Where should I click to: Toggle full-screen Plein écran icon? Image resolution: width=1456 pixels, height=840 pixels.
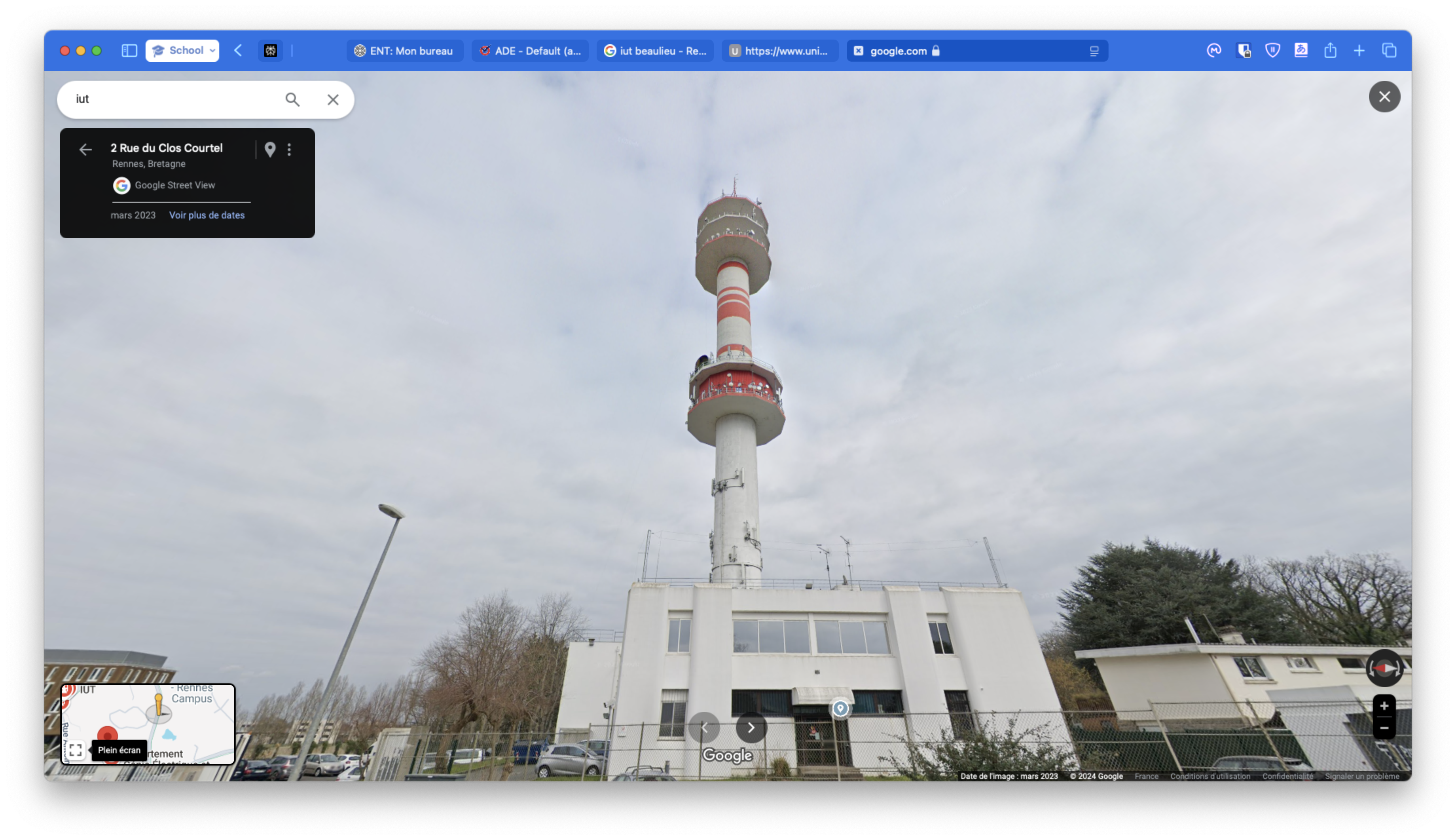point(76,750)
